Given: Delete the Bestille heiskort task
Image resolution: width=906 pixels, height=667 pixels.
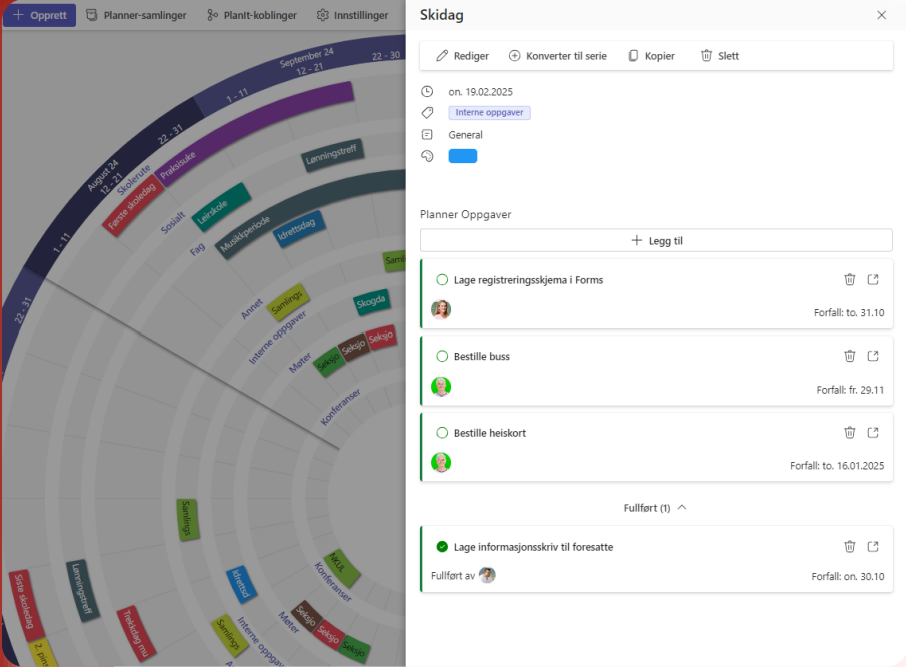Looking at the screenshot, I should tap(849, 433).
